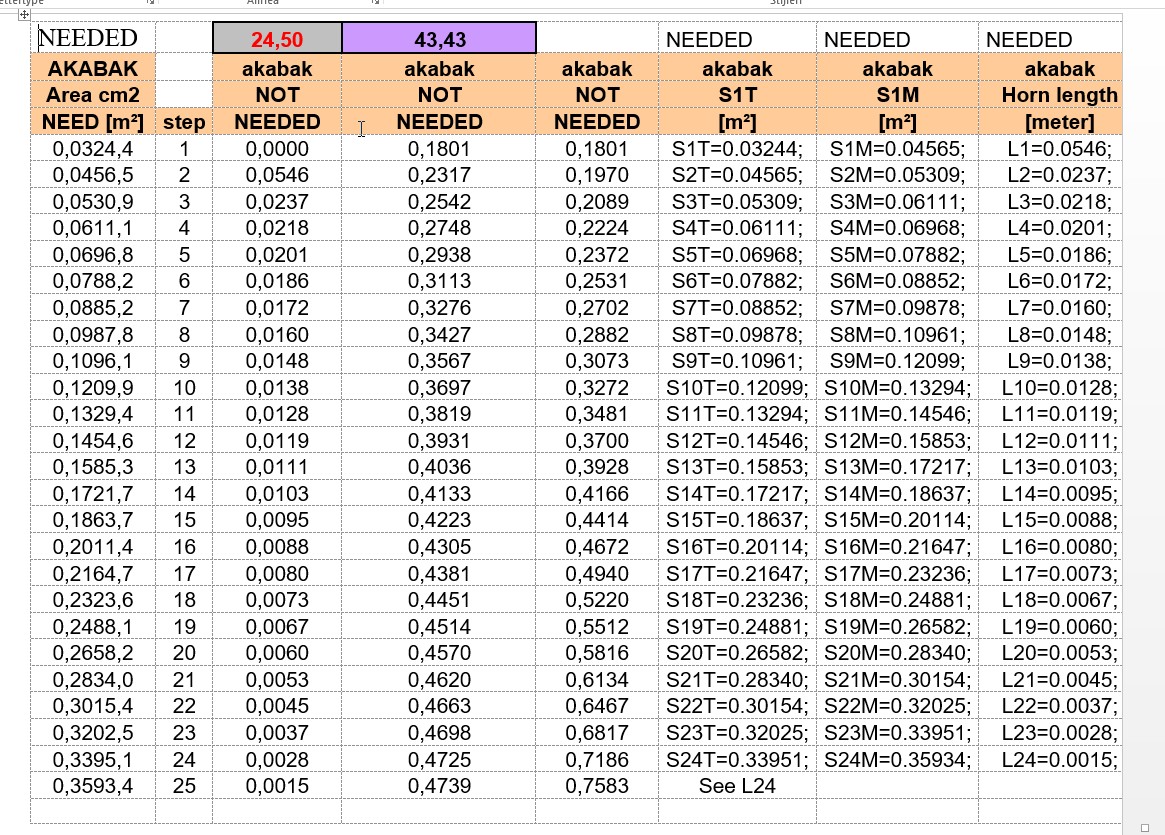Click the cell reading S15T=0.18637;
This screenshot has width=1165, height=835.
[737, 520]
